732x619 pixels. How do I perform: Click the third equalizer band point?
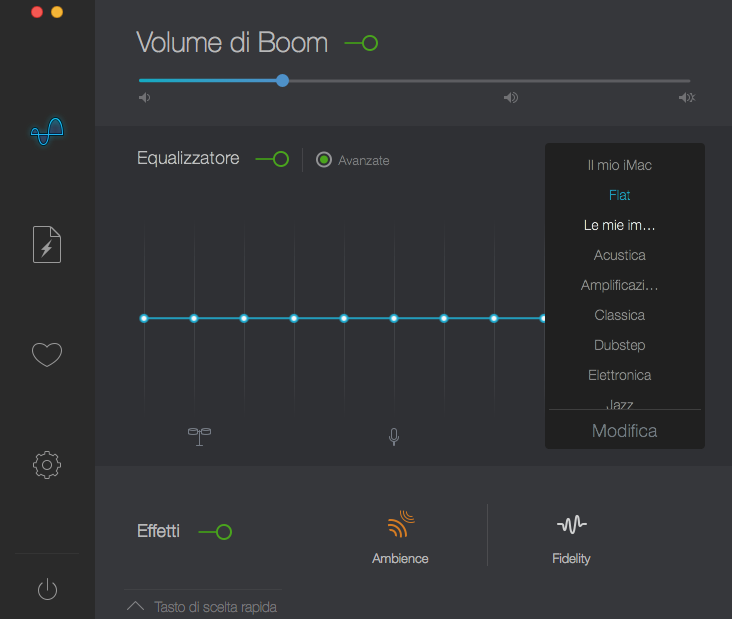pyautogui.click(x=244, y=318)
